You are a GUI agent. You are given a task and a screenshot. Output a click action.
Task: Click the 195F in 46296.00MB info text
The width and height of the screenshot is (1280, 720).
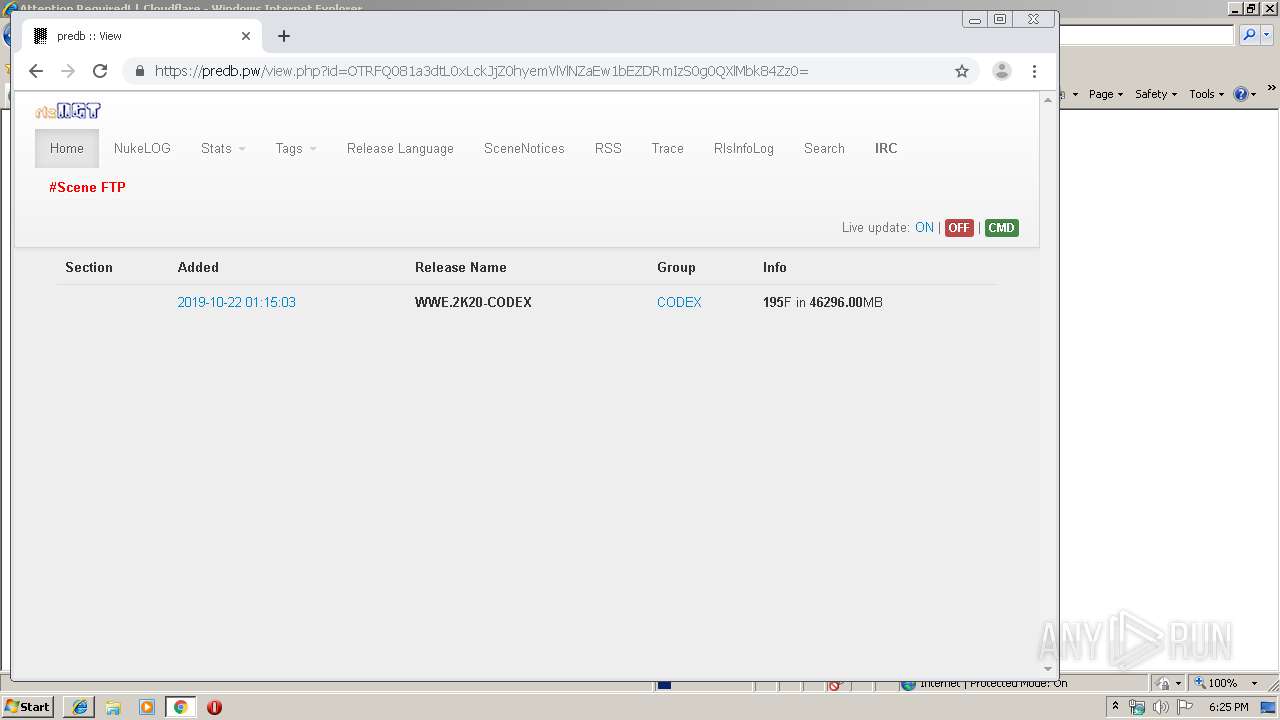[x=823, y=302]
